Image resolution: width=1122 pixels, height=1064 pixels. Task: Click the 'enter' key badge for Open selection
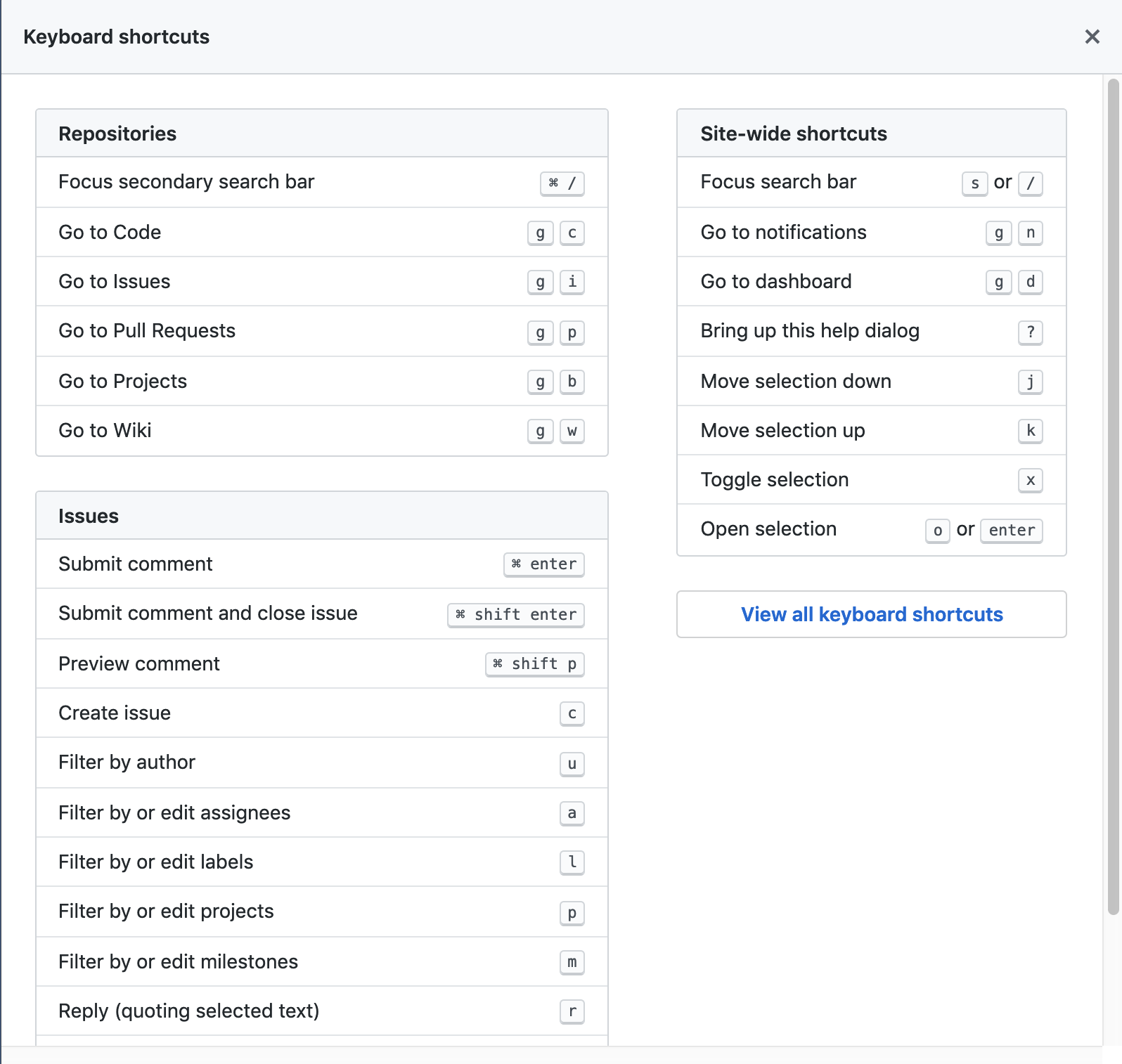coord(1011,531)
